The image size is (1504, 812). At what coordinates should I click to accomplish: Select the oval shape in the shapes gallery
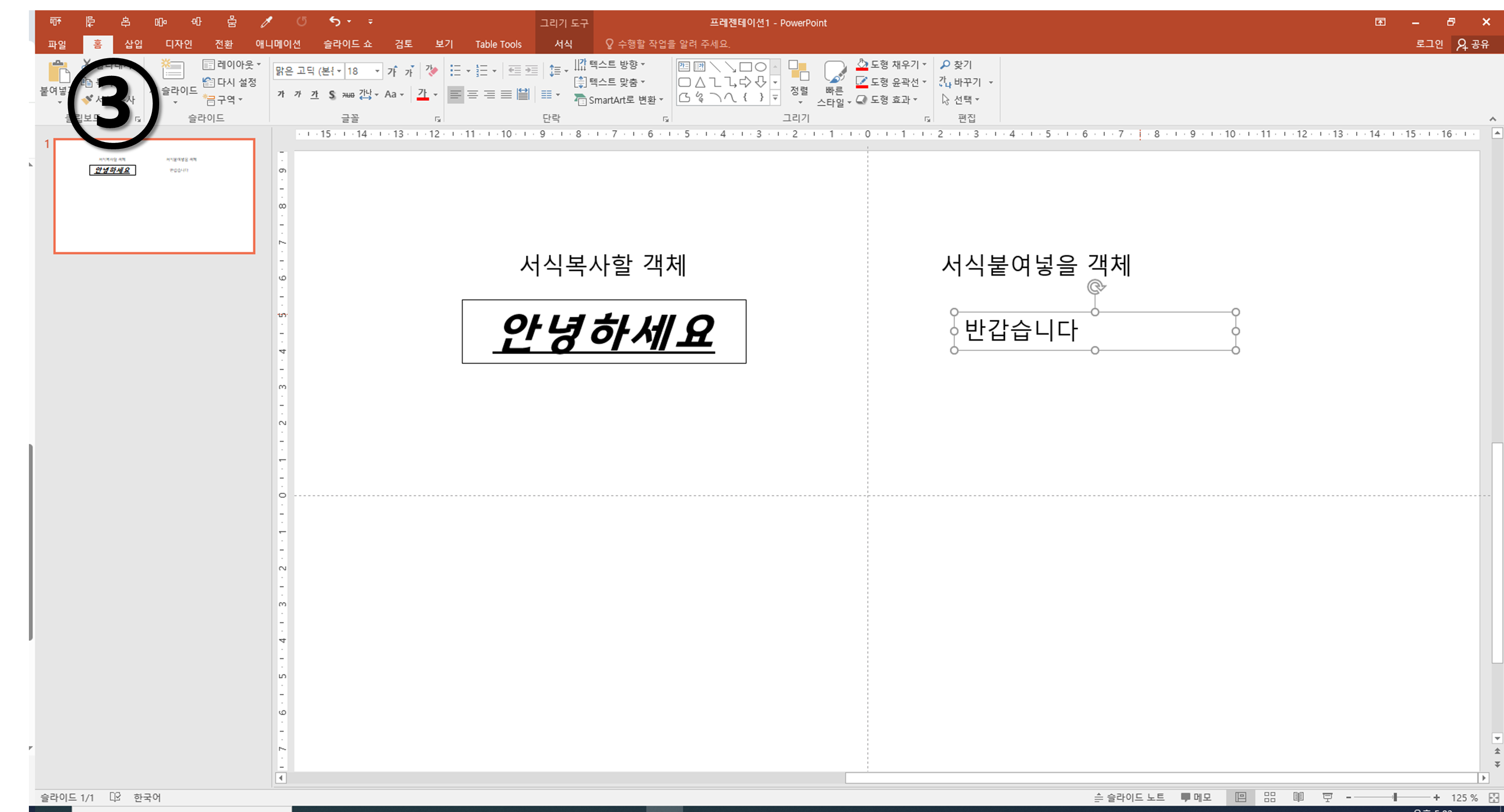click(x=760, y=67)
